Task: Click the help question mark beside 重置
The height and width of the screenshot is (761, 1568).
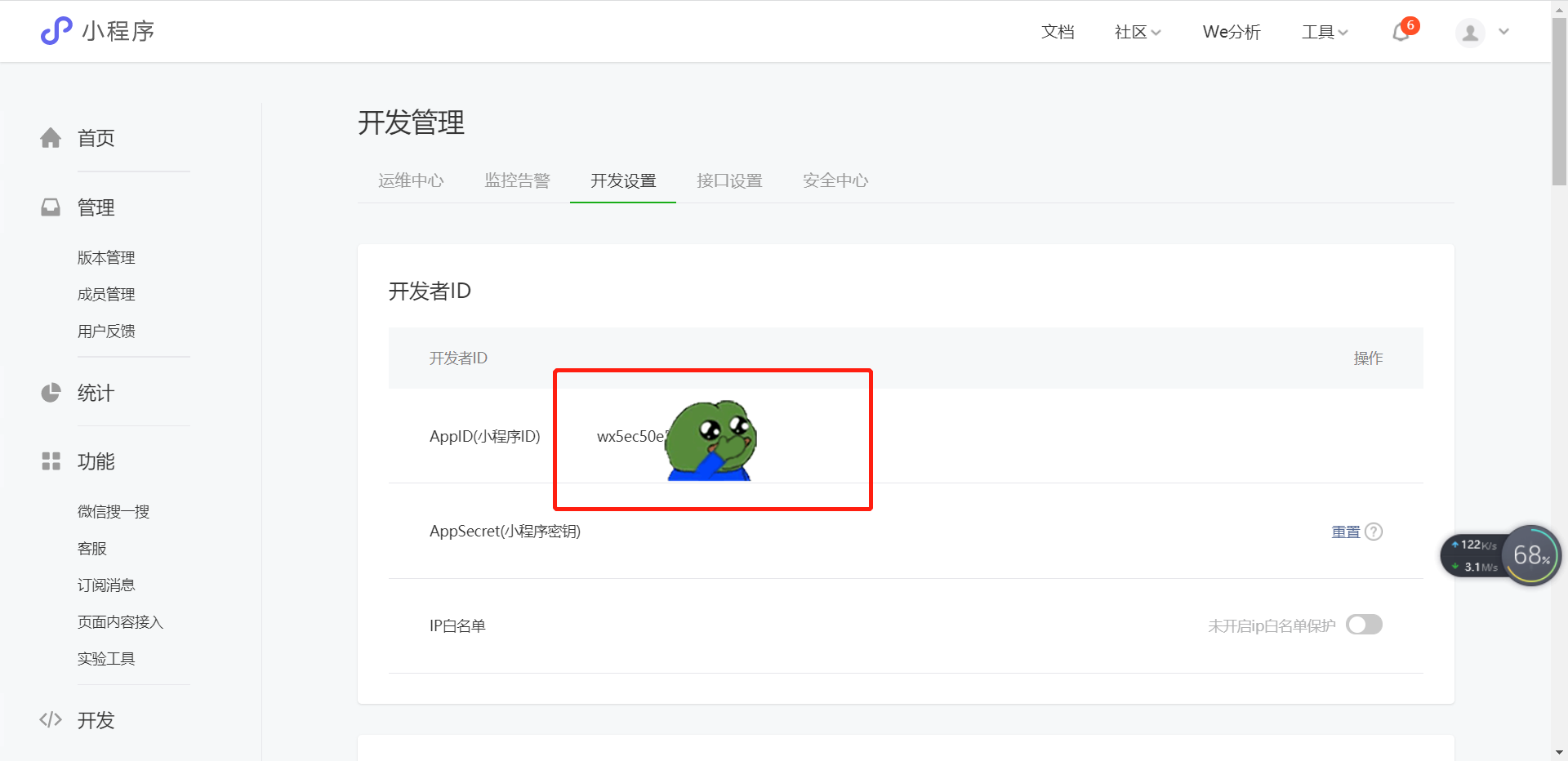Action: [x=1374, y=532]
